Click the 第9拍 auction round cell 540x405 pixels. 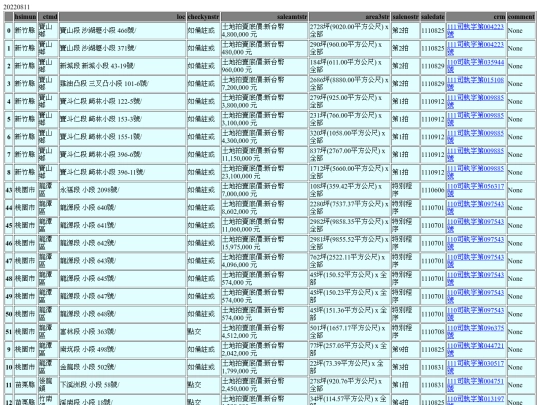(x=405, y=350)
